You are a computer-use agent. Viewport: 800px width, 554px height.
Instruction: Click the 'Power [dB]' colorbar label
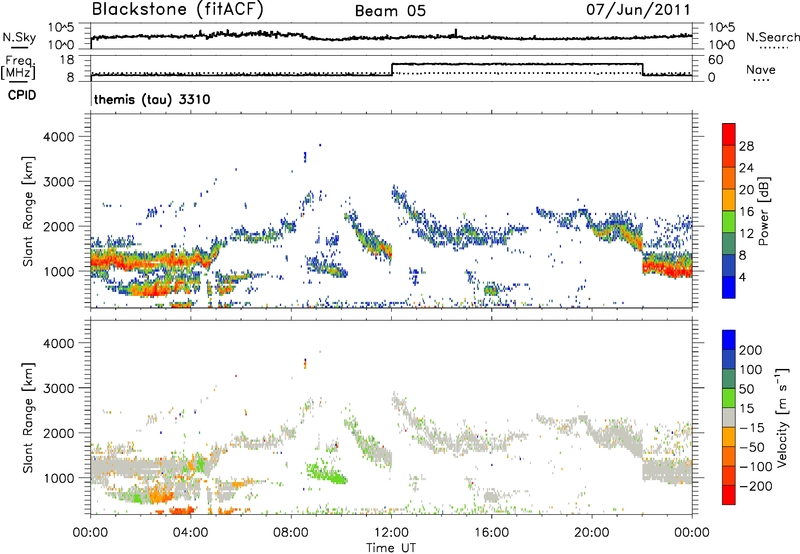(763, 211)
